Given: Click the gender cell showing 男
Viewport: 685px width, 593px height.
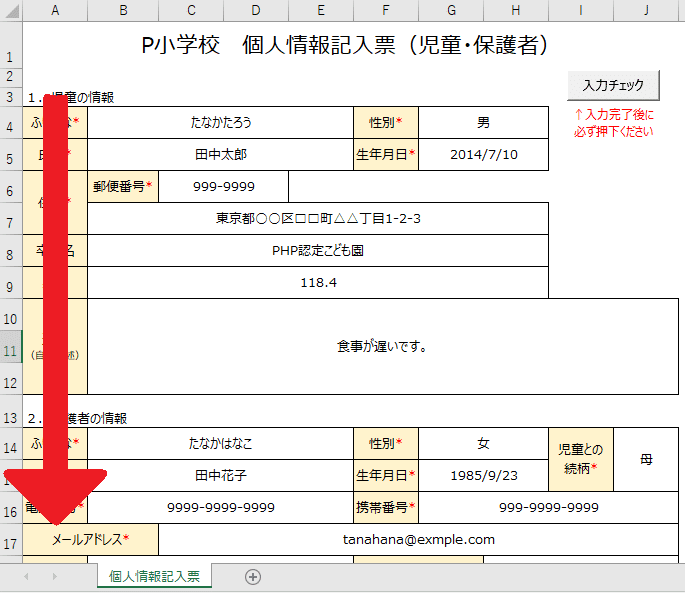Looking at the screenshot, I should click(484, 122).
